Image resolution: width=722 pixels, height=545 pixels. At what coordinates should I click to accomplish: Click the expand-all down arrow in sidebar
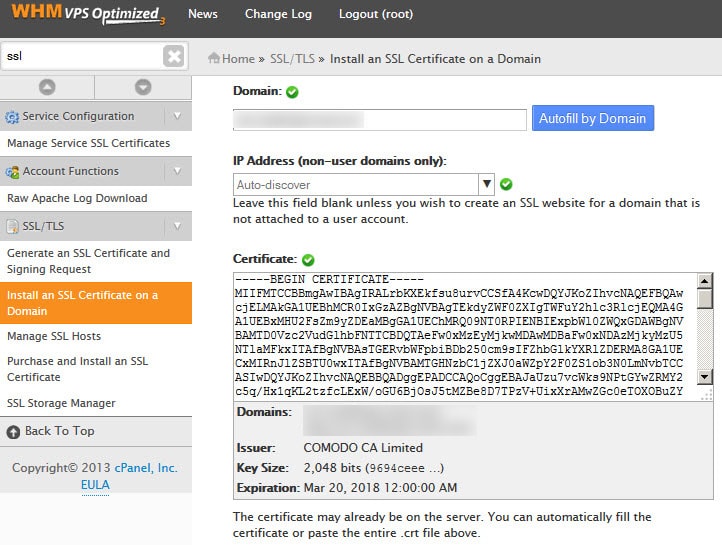click(x=142, y=87)
